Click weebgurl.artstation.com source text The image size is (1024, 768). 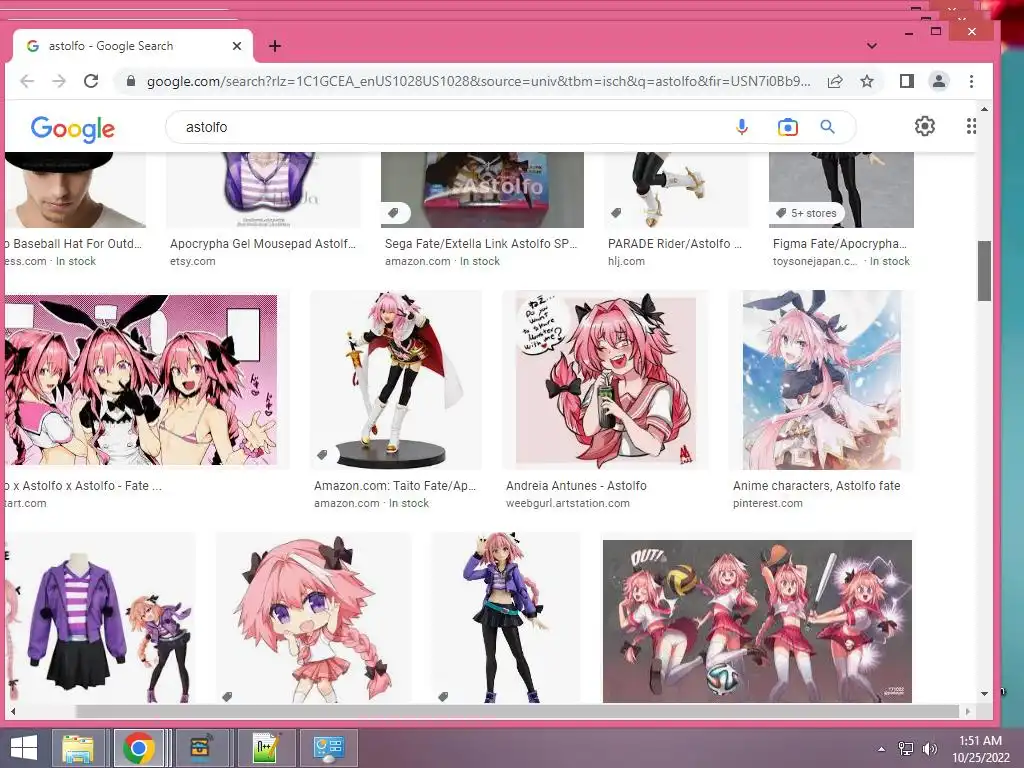568,504
